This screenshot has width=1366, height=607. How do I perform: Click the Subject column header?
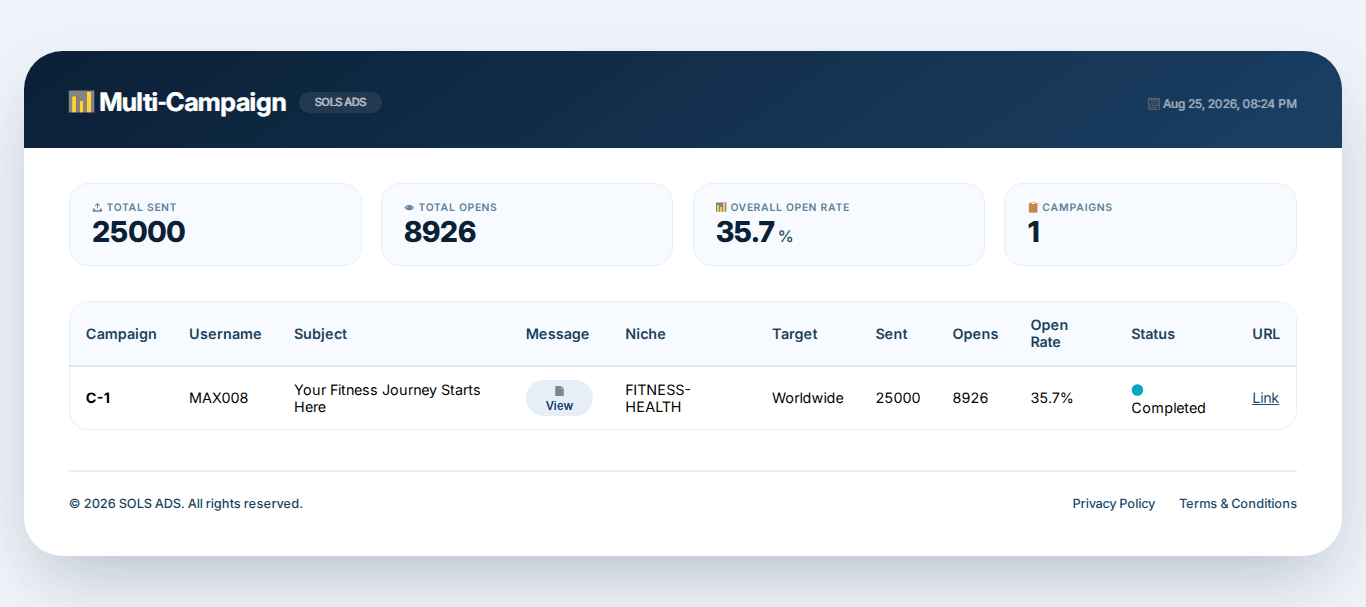320,334
